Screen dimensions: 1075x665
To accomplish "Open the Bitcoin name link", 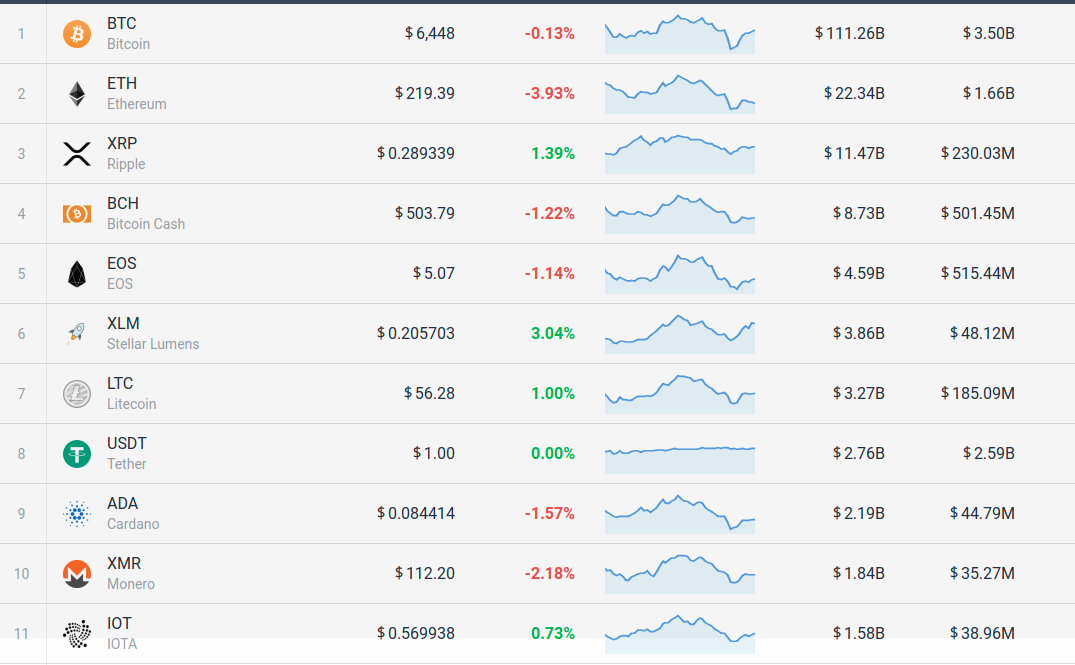I will point(128,44).
